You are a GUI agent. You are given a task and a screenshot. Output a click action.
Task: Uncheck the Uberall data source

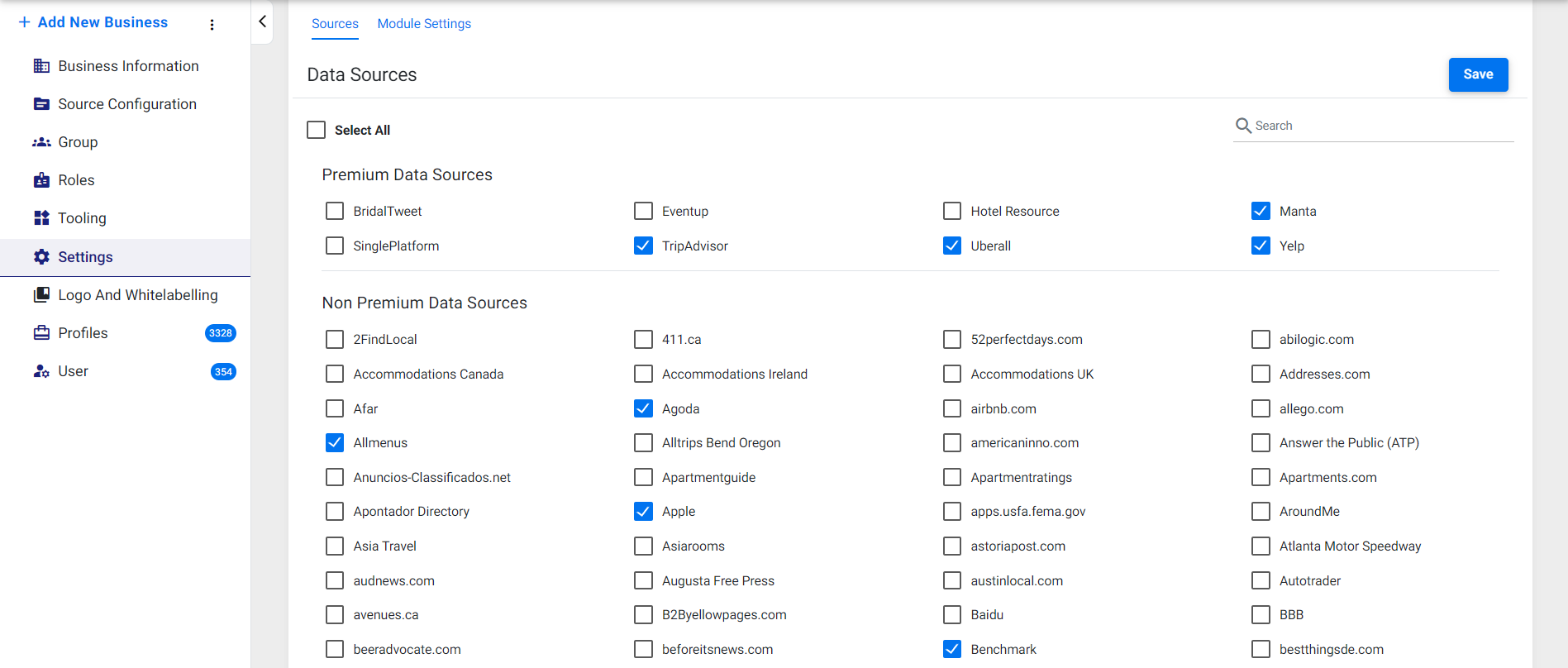952,246
